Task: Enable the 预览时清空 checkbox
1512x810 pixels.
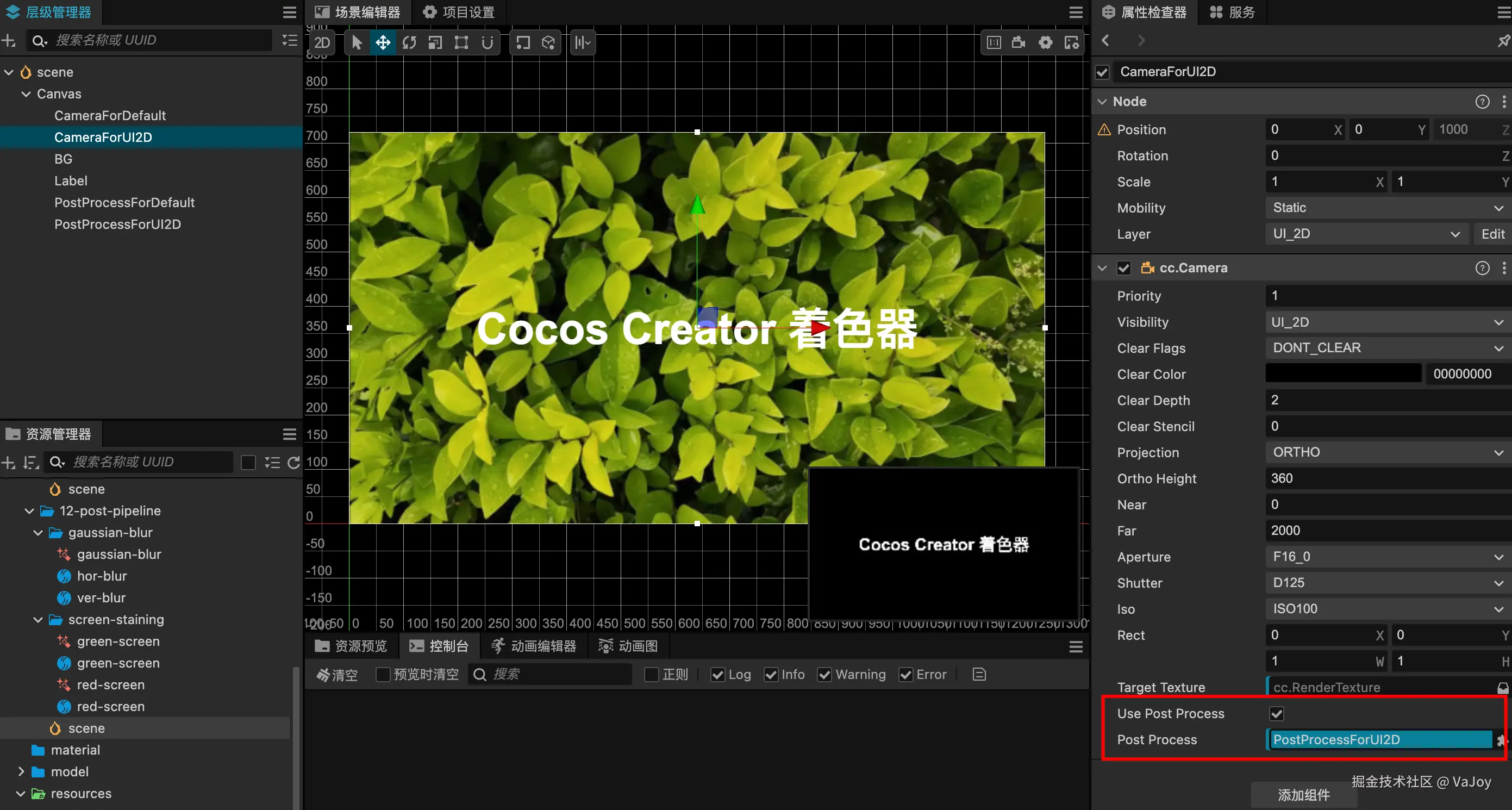Action: point(383,675)
